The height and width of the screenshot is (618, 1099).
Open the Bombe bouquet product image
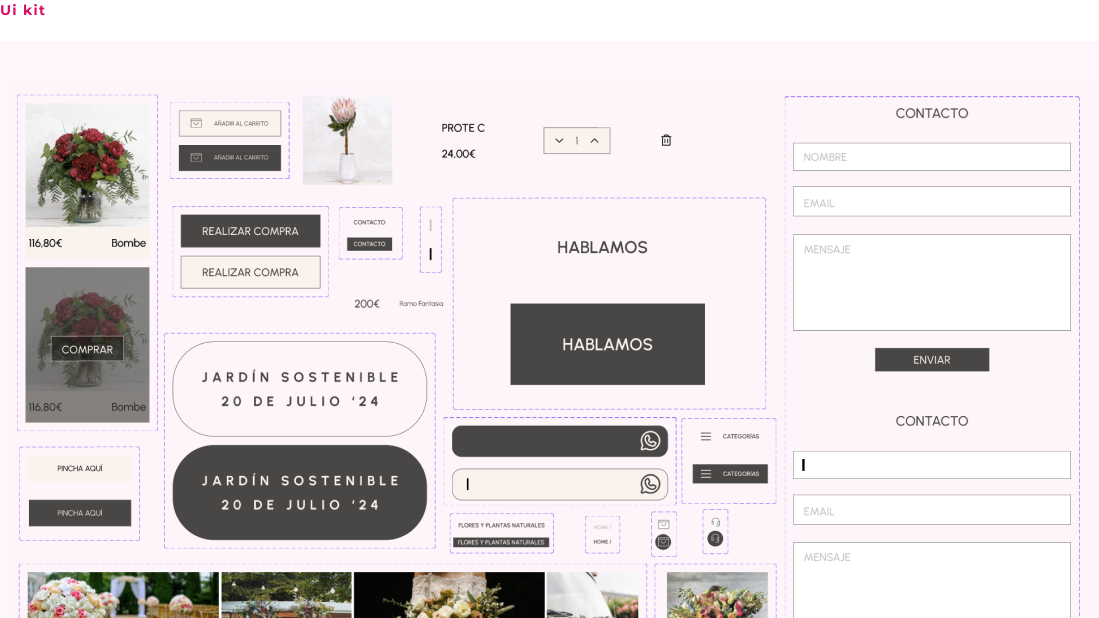tap(87, 165)
